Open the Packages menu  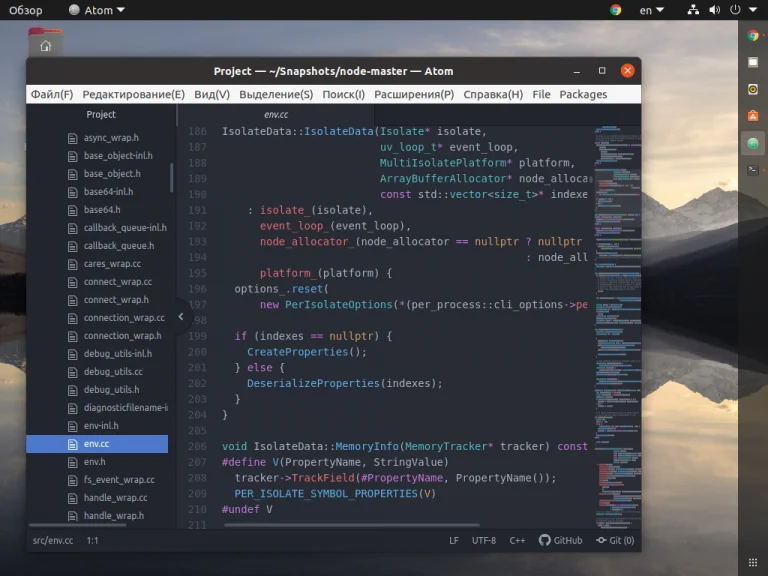click(583, 94)
